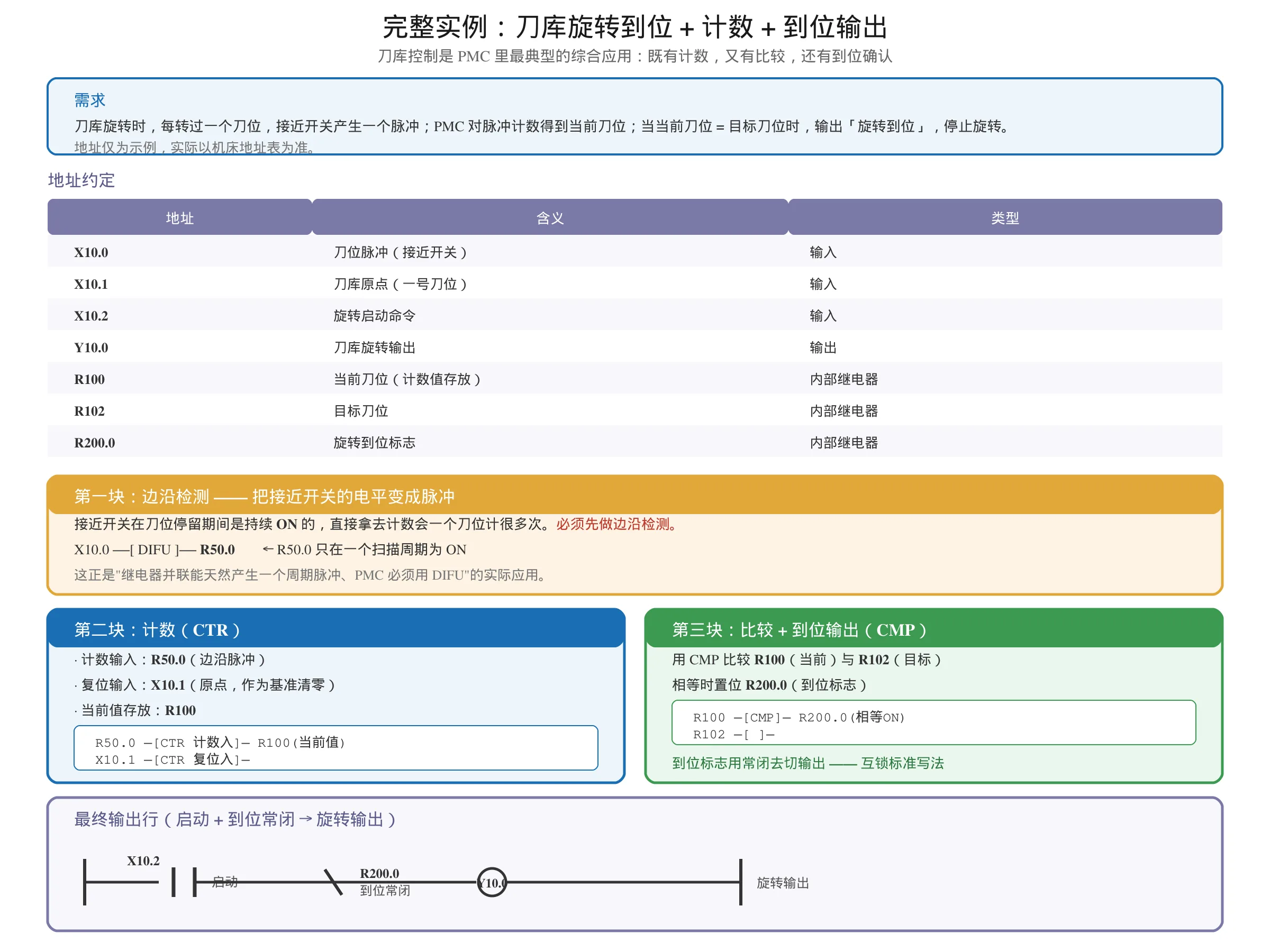Click the 完整实例 main title text
Screen dimensions: 1270x952
[x=635, y=27]
